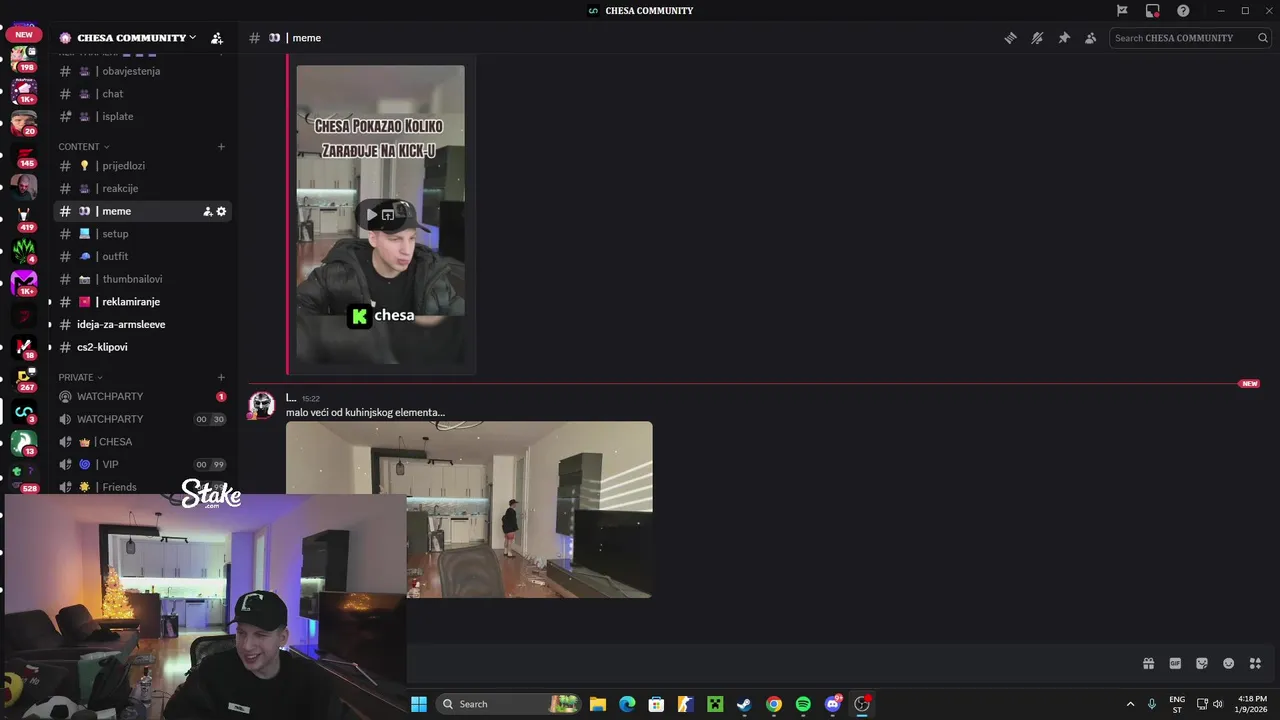Mute channel notifications with the bell icon
This screenshot has height=720, width=1280.
coord(1037,38)
